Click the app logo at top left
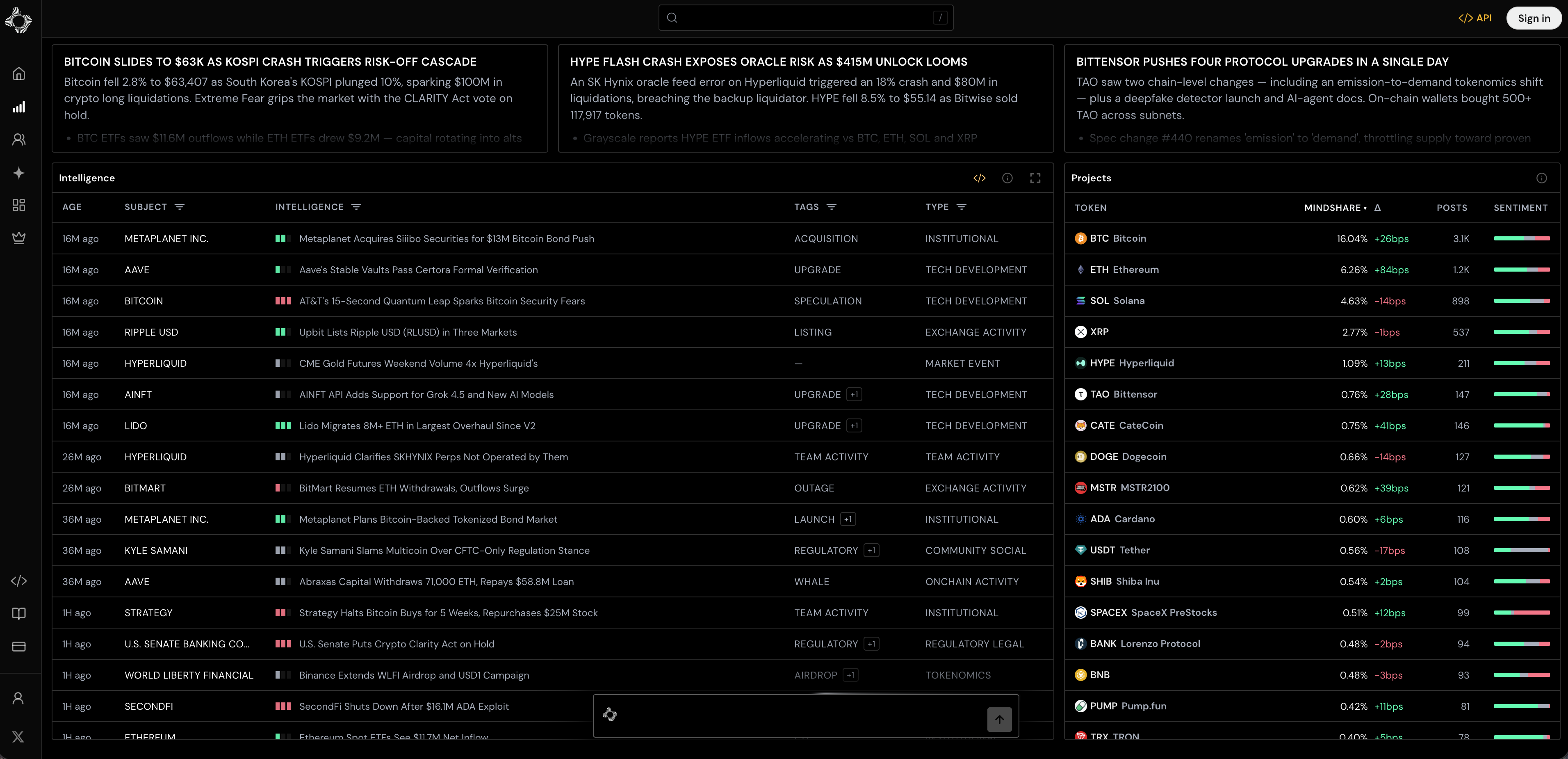Viewport: 1568px width, 759px height. (18, 20)
